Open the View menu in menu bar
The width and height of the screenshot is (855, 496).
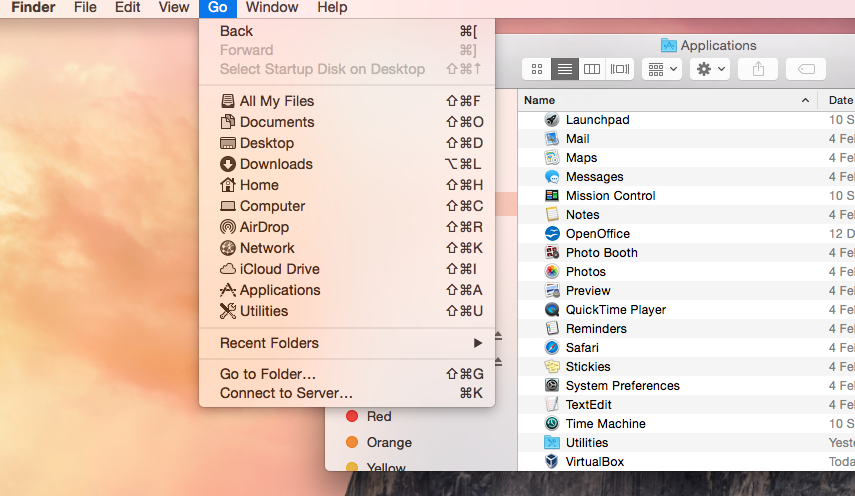coord(174,8)
